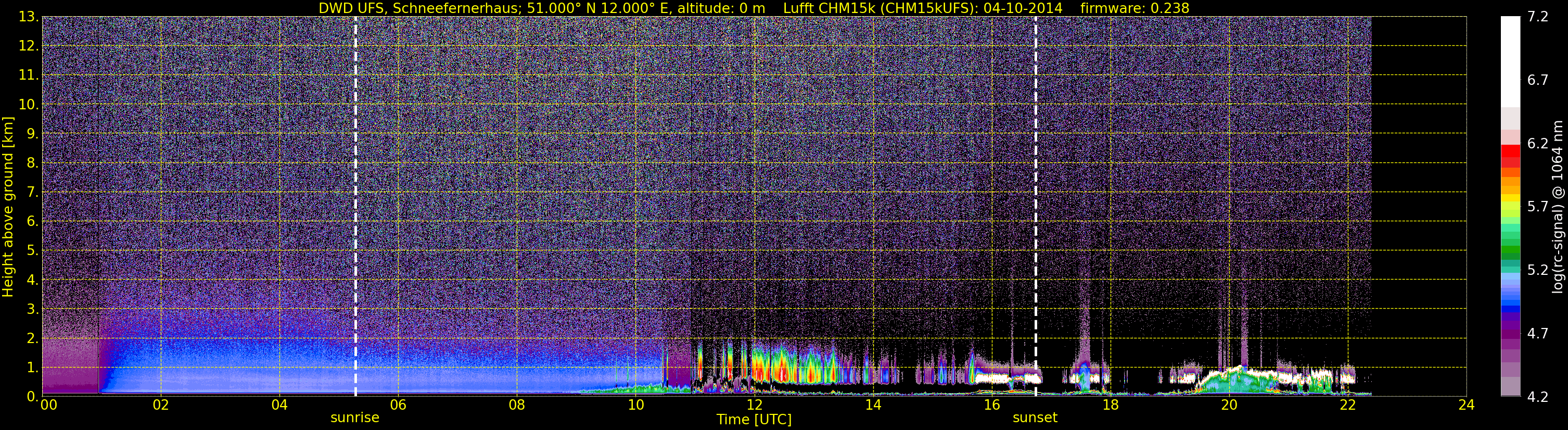Click the "9." height tick label

(x=32, y=134)
